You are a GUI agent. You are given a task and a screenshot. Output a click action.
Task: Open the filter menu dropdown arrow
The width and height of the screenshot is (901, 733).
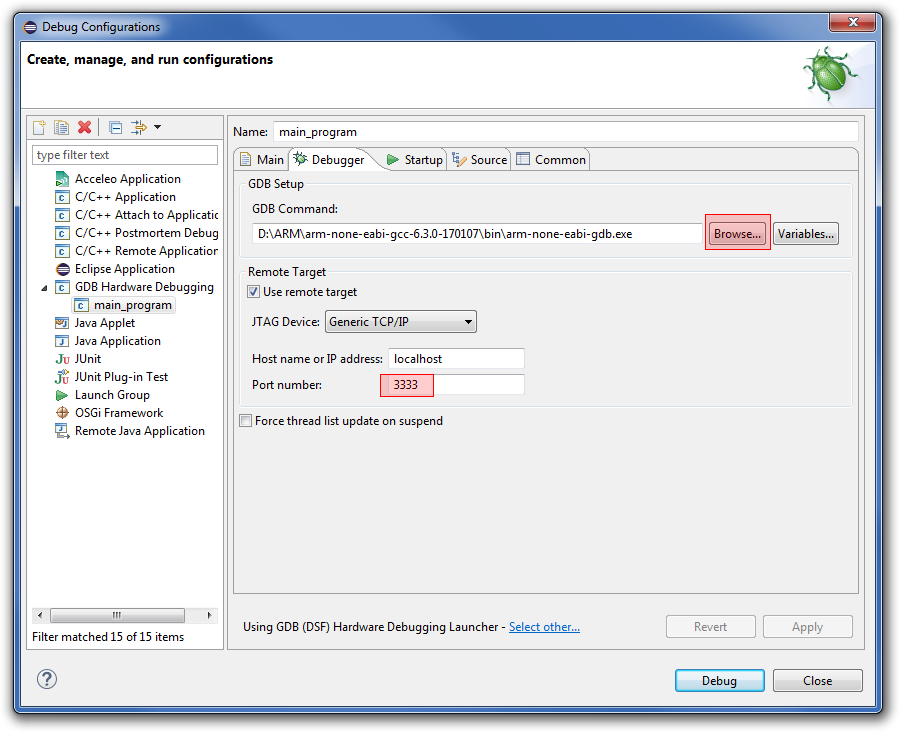click(157, 127)
